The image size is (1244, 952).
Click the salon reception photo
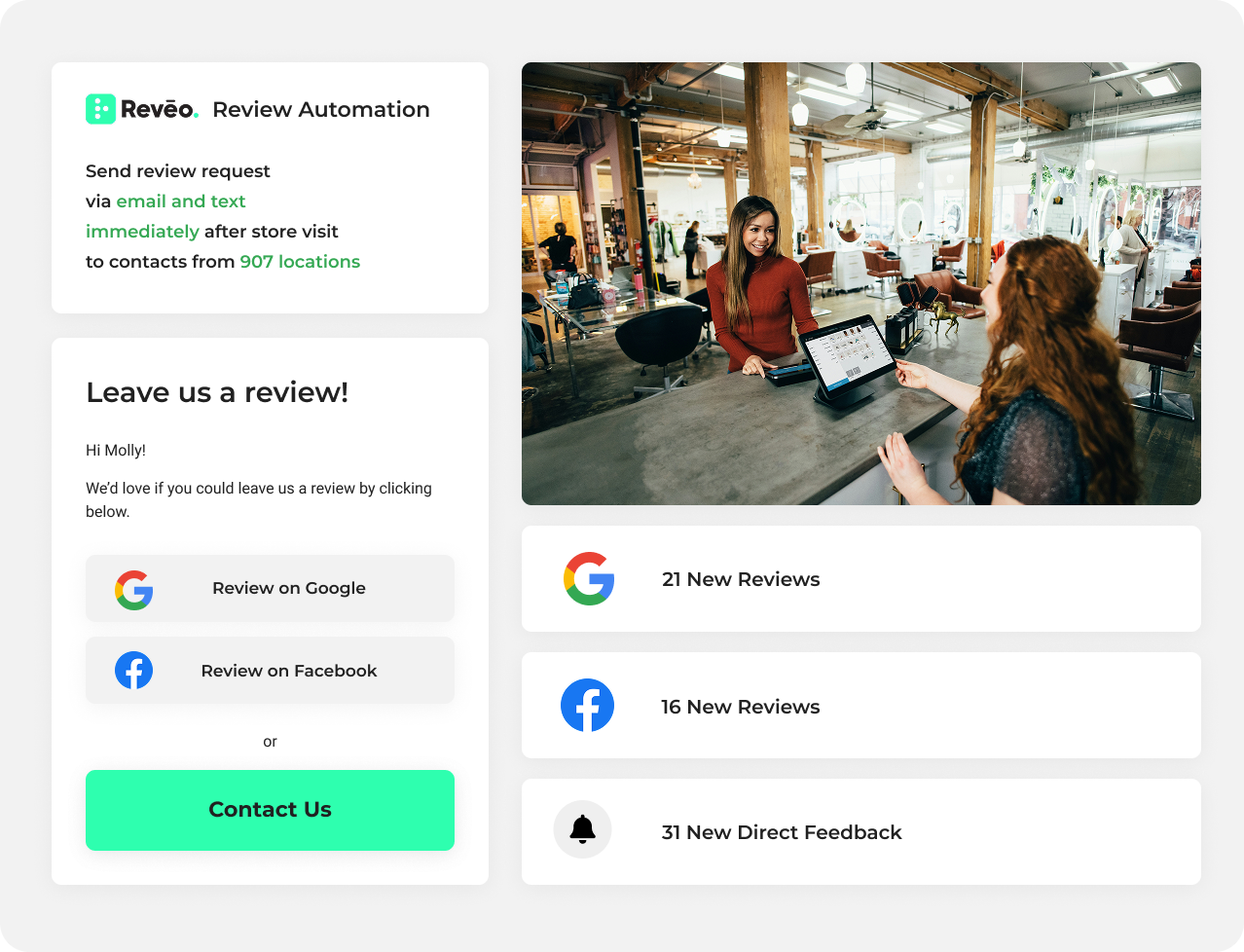(x=860, y=283)
